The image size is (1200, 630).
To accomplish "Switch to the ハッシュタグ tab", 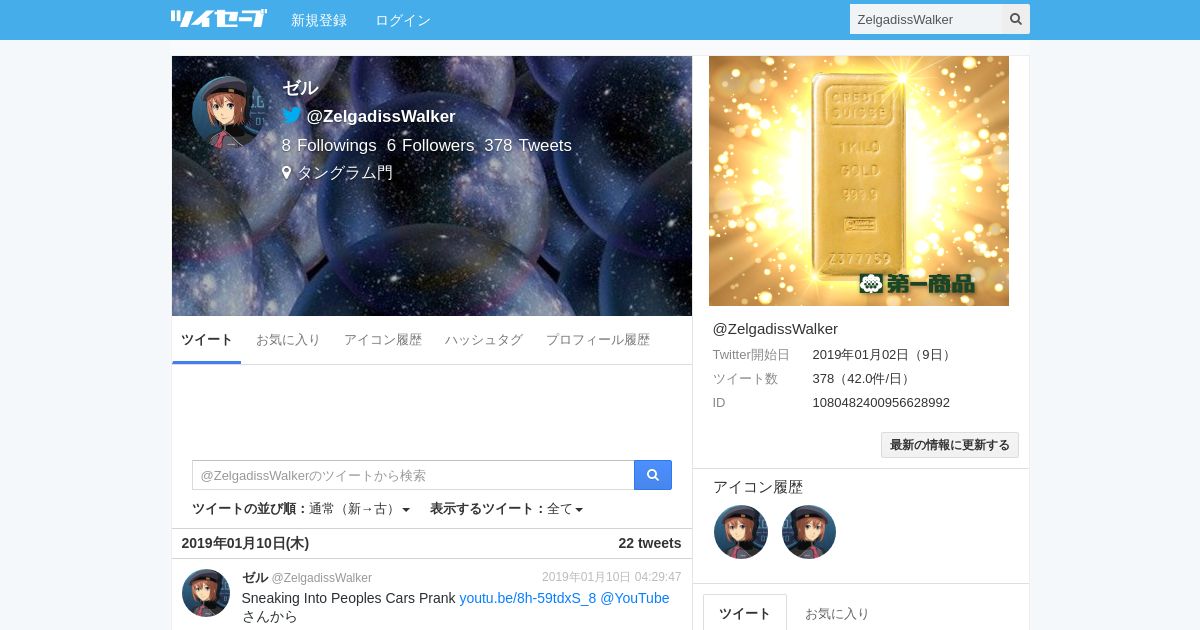I will pyautogui.click(x=484, y=340).
